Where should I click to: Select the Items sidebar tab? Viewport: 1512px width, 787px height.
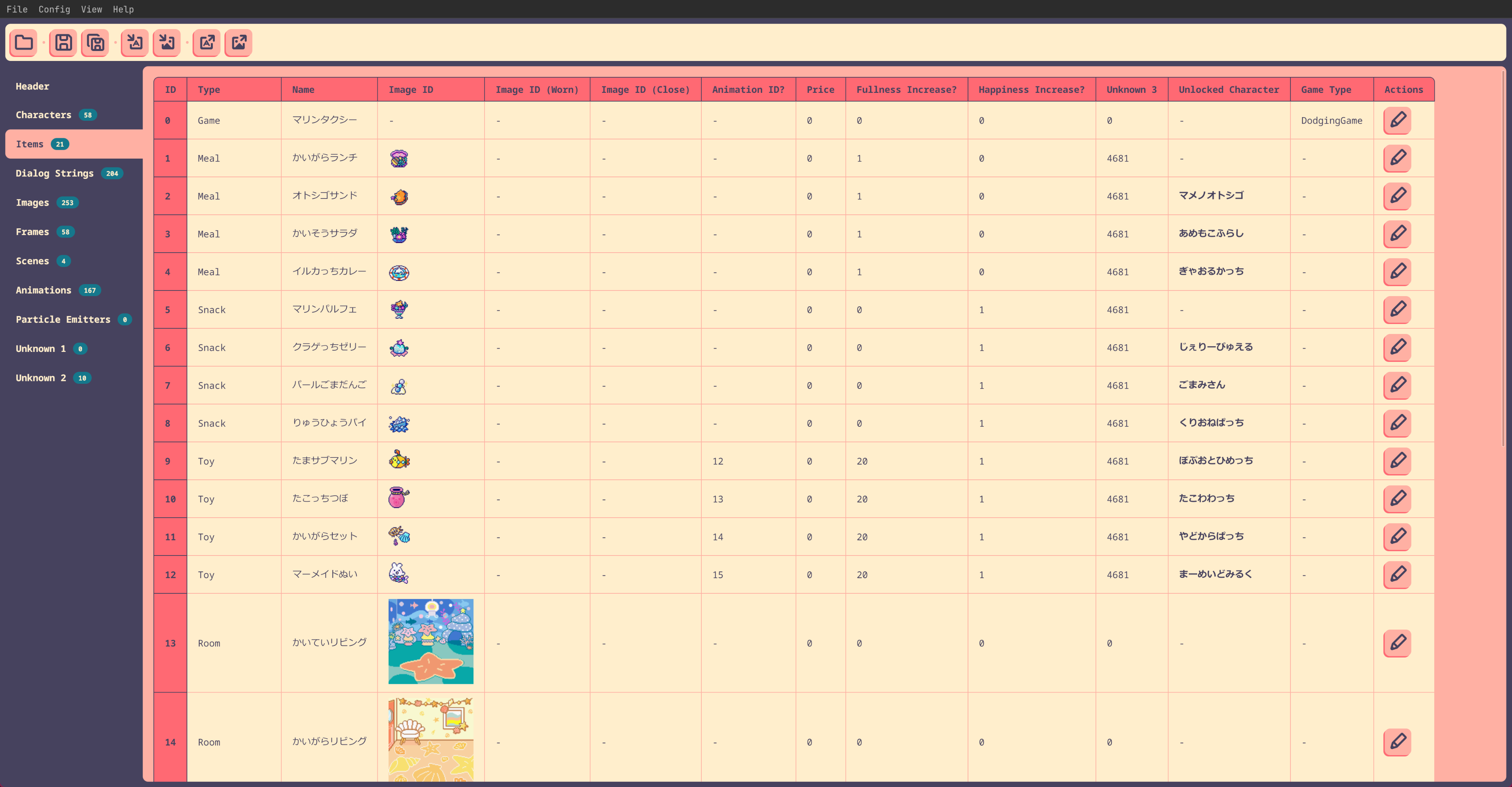click(x=74, y=144)
